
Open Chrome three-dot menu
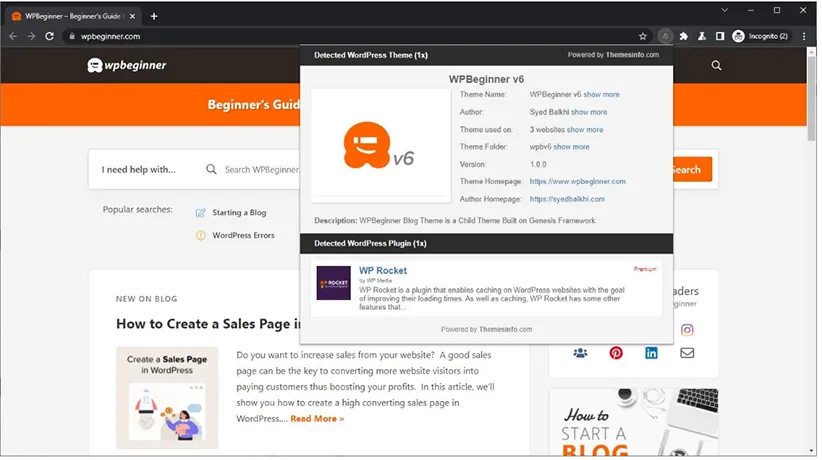click(x=804, y=36)
